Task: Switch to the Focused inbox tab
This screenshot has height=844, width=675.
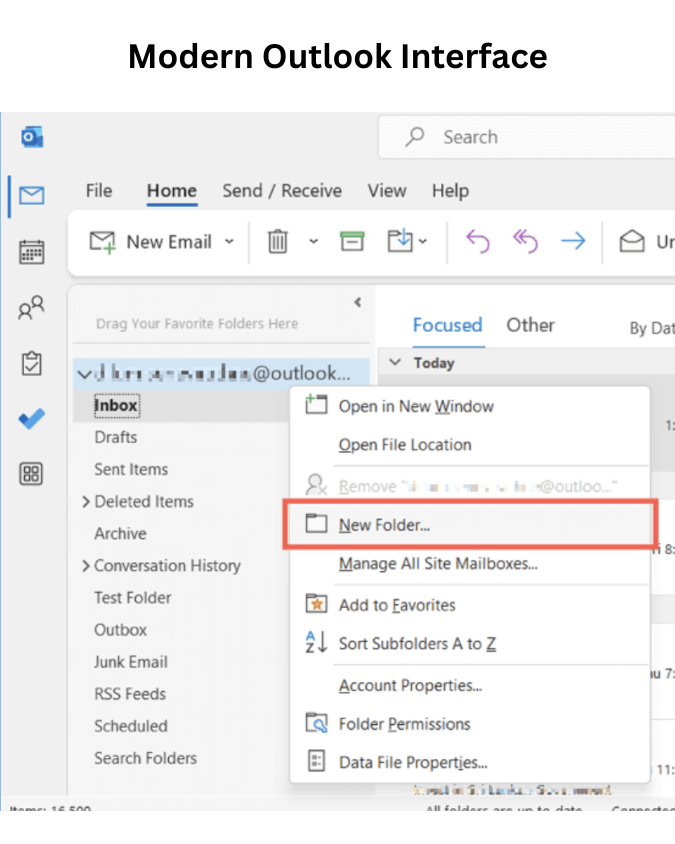Action: click(x=447, y=325)
